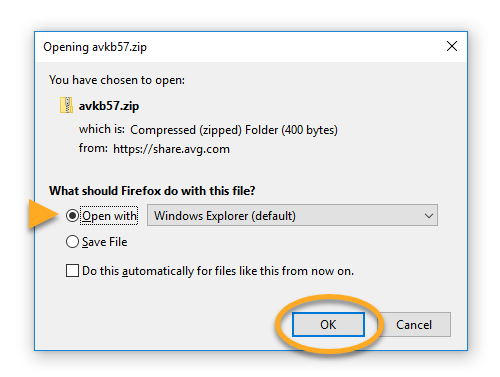The width and height of the screenshot is (500, 377).
Task: Click the Compressed (zipped) Folder description
Action: [234, 130]
